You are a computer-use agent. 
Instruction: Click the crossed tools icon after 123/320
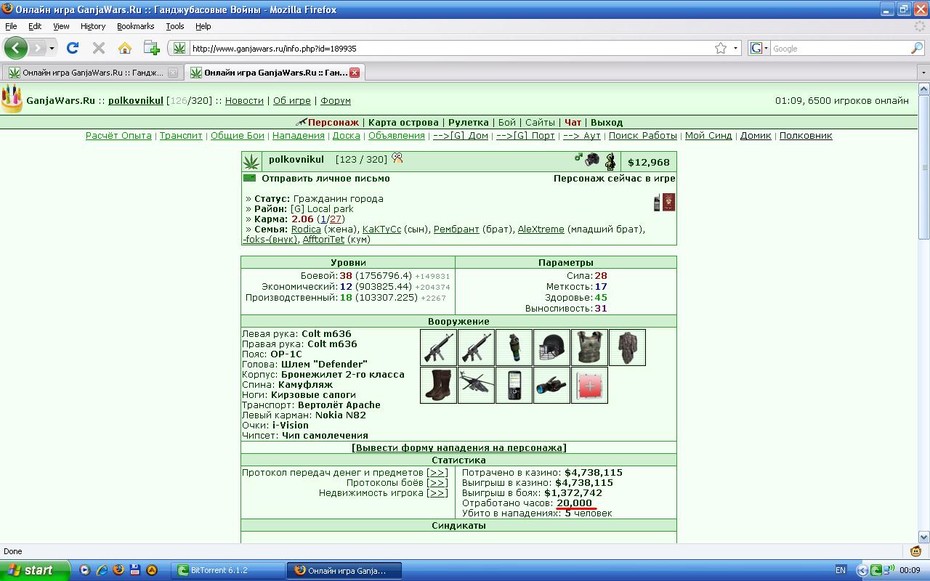click(397, 158)
